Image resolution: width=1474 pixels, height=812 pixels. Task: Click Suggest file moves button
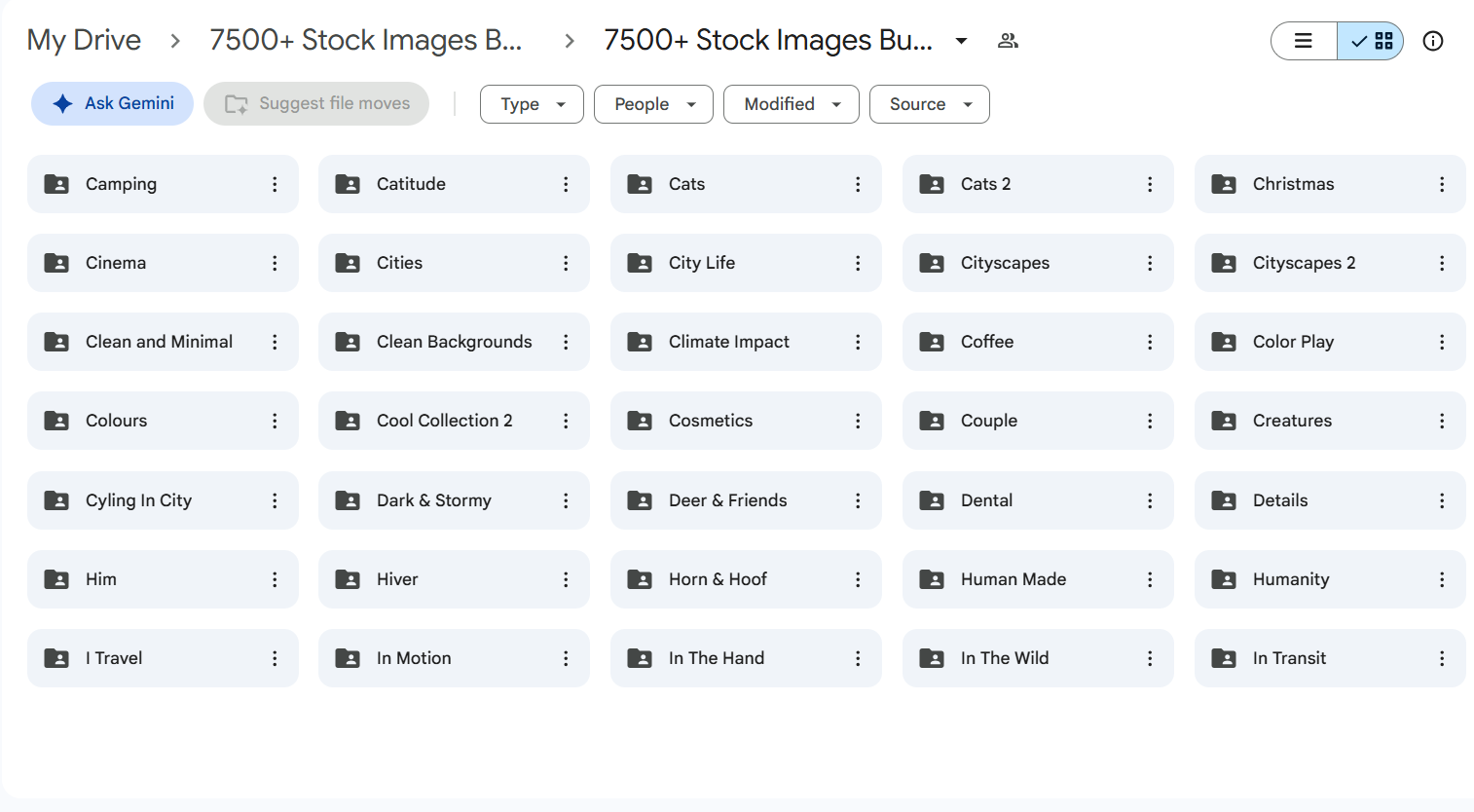(x=316, y=103)
